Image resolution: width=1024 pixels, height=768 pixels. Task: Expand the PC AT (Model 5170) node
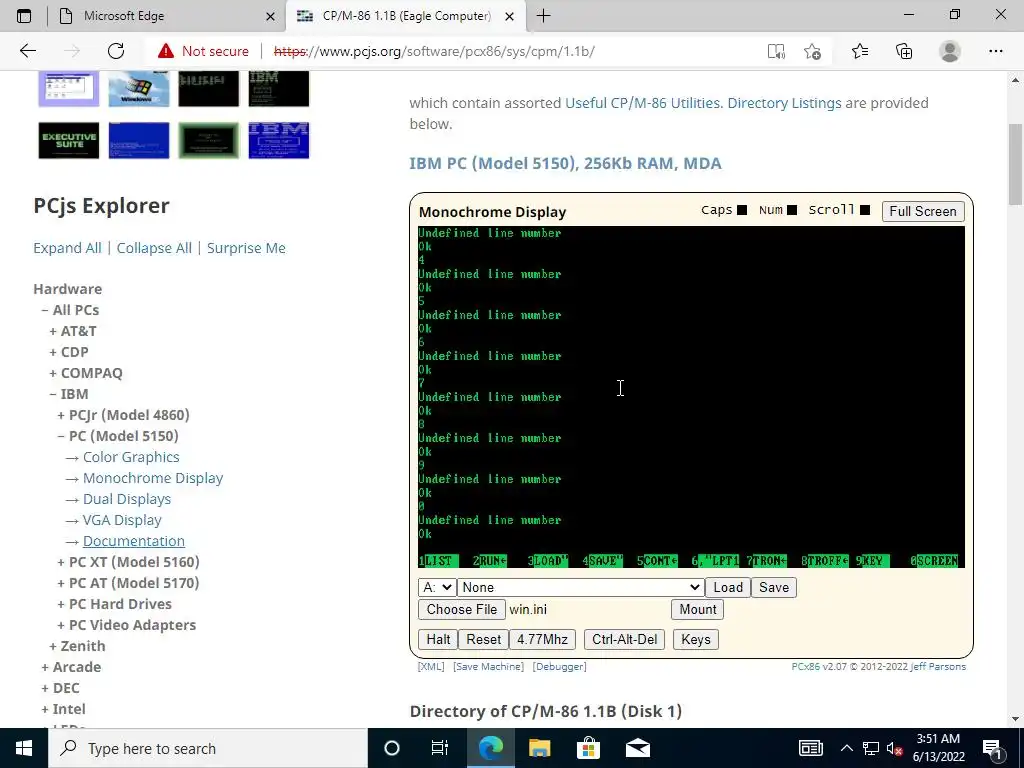[61, 583]
